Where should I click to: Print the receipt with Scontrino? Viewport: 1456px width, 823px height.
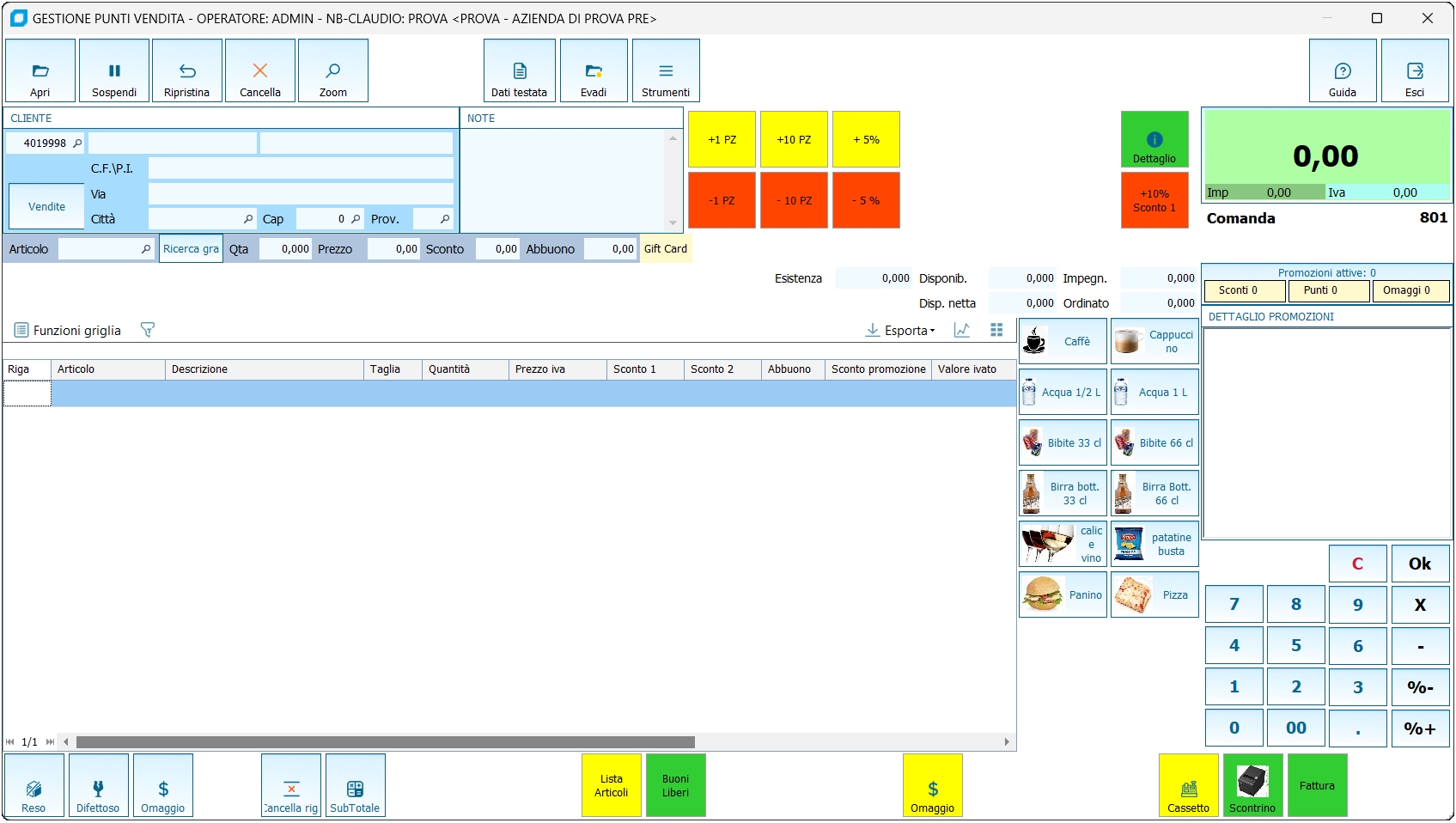pos(1253,785)
